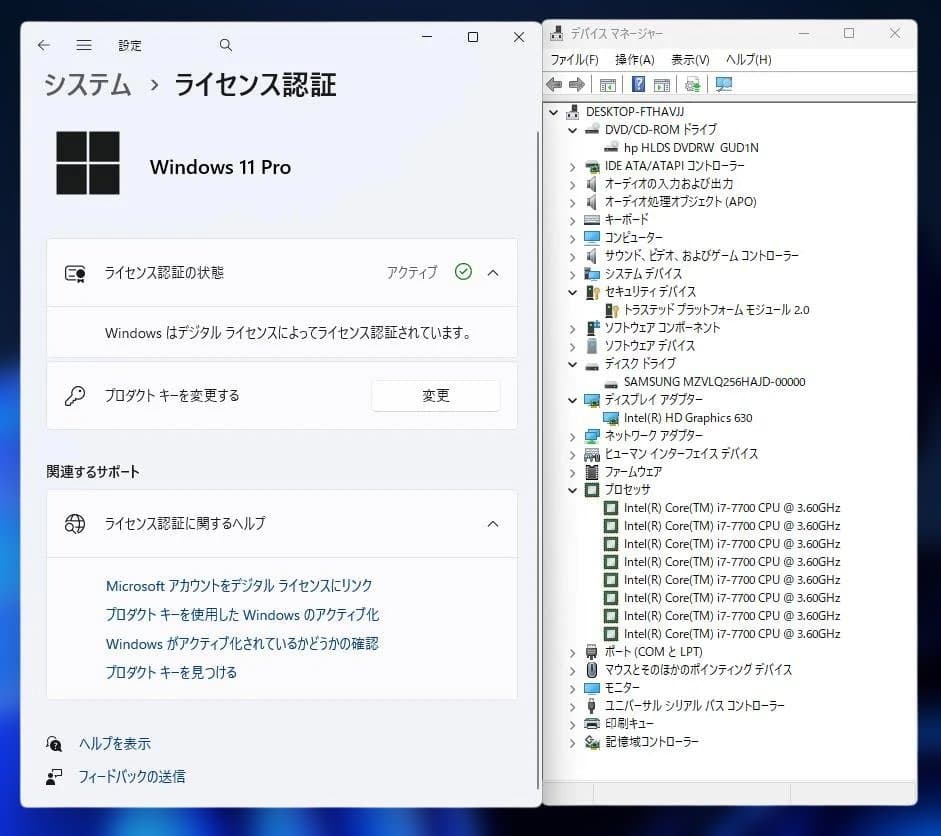
Task: Open the 操作 menu in Device Manager
Action: (635, 59)
